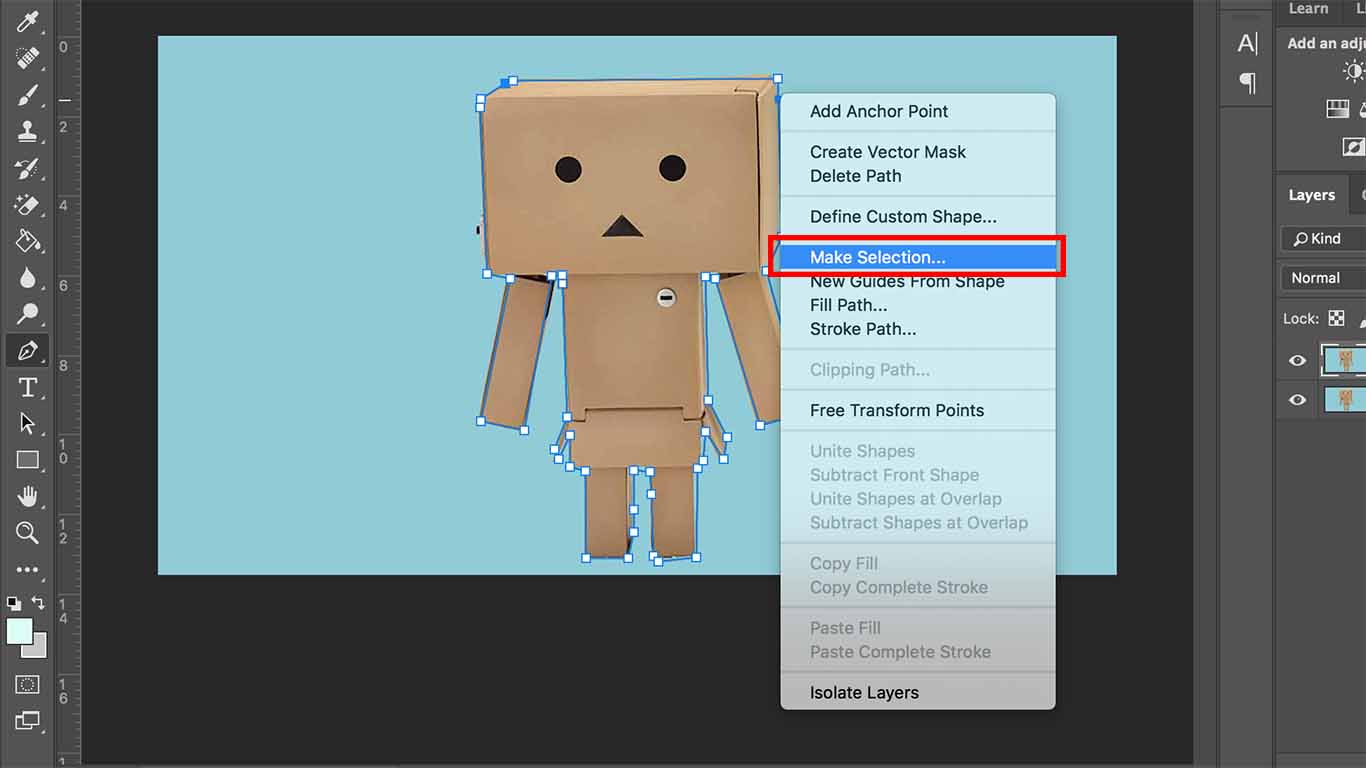Click Free Transform Points option
Image resolution: width=1366 pixels, height=768 pixels.
click(x=896, y=410)
